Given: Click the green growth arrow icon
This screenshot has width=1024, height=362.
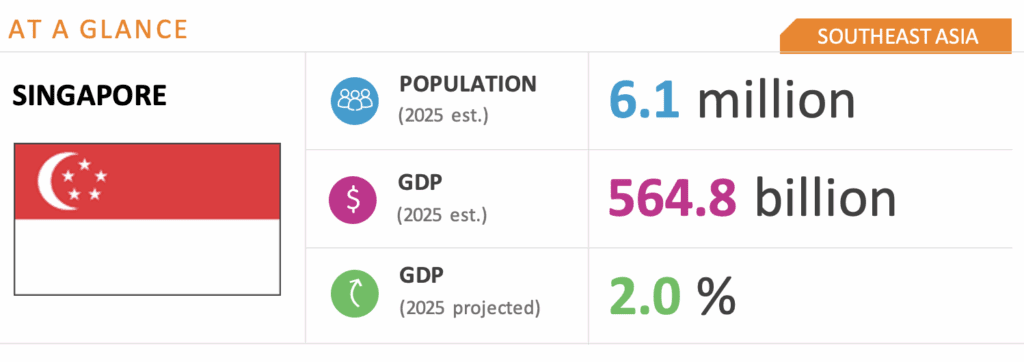Looking at the screenshot, I should 355,295.
